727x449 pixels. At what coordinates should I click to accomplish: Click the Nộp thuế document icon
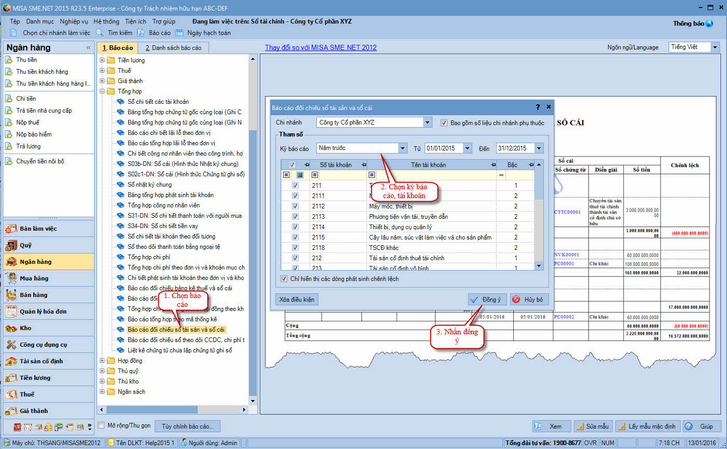tap(9, 122)
